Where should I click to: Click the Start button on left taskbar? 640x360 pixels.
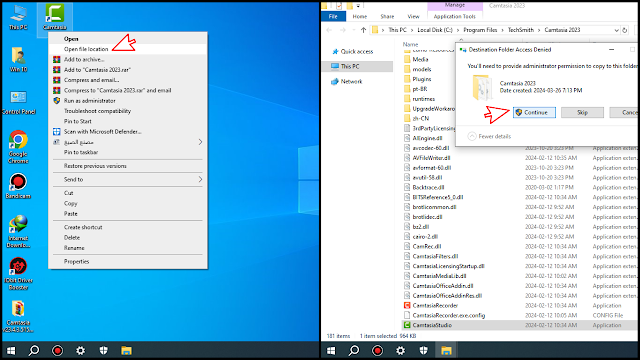11,351
